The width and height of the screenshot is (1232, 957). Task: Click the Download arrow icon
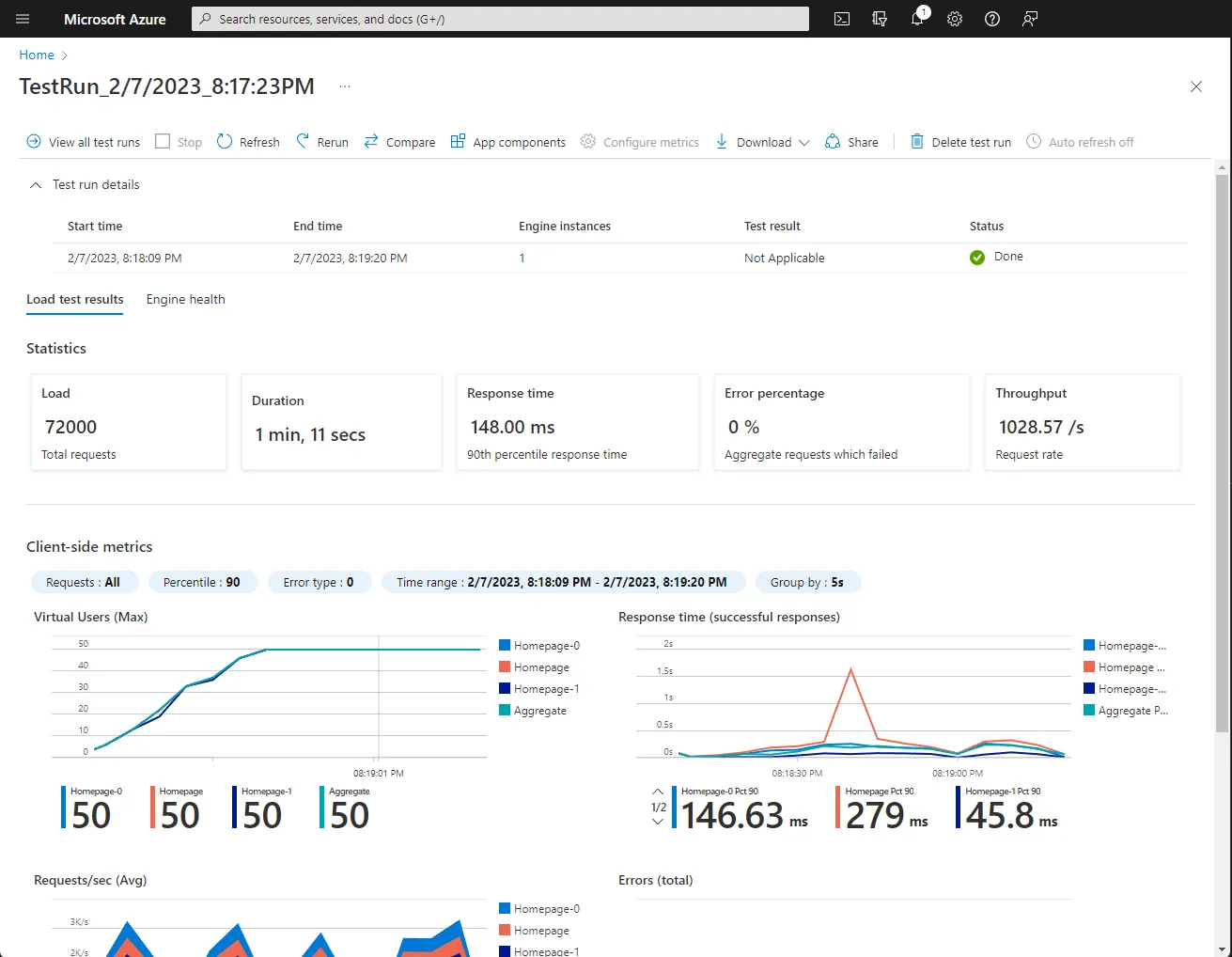pyautogui.click(x=722, y=141)
